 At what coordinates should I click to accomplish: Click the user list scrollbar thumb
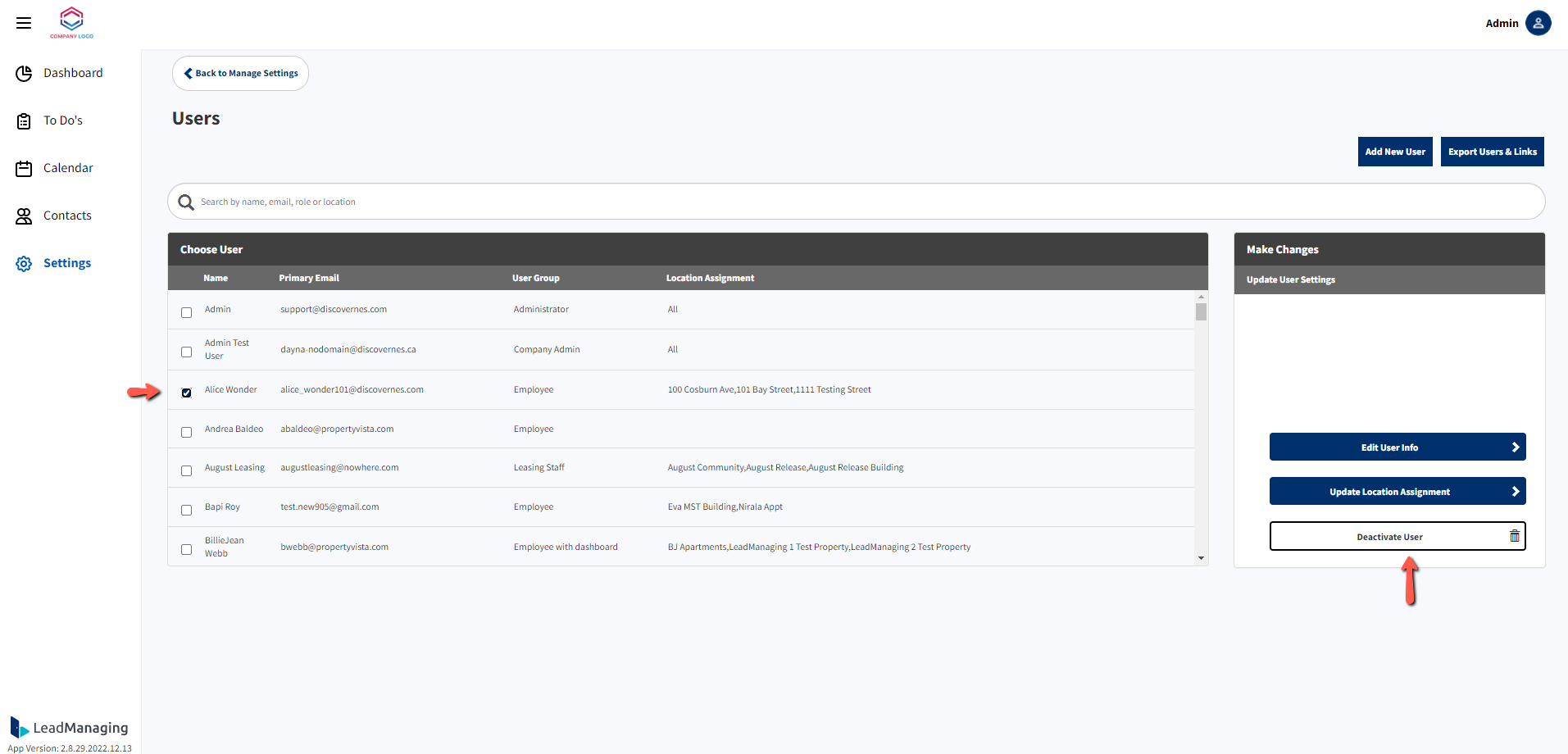[1201, 312]
